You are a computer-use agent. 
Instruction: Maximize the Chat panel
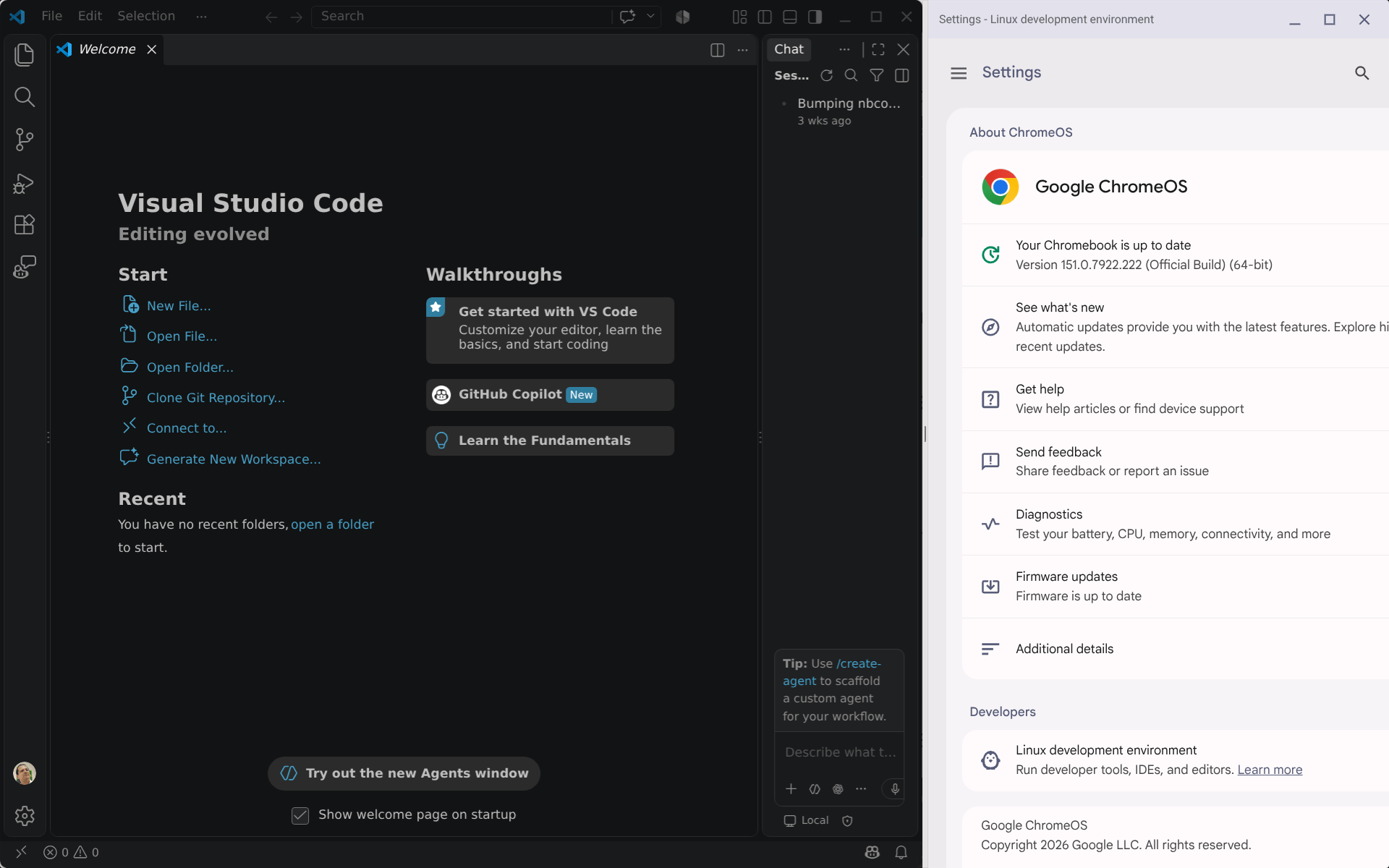pyautogui.click(x=878, y=49)
